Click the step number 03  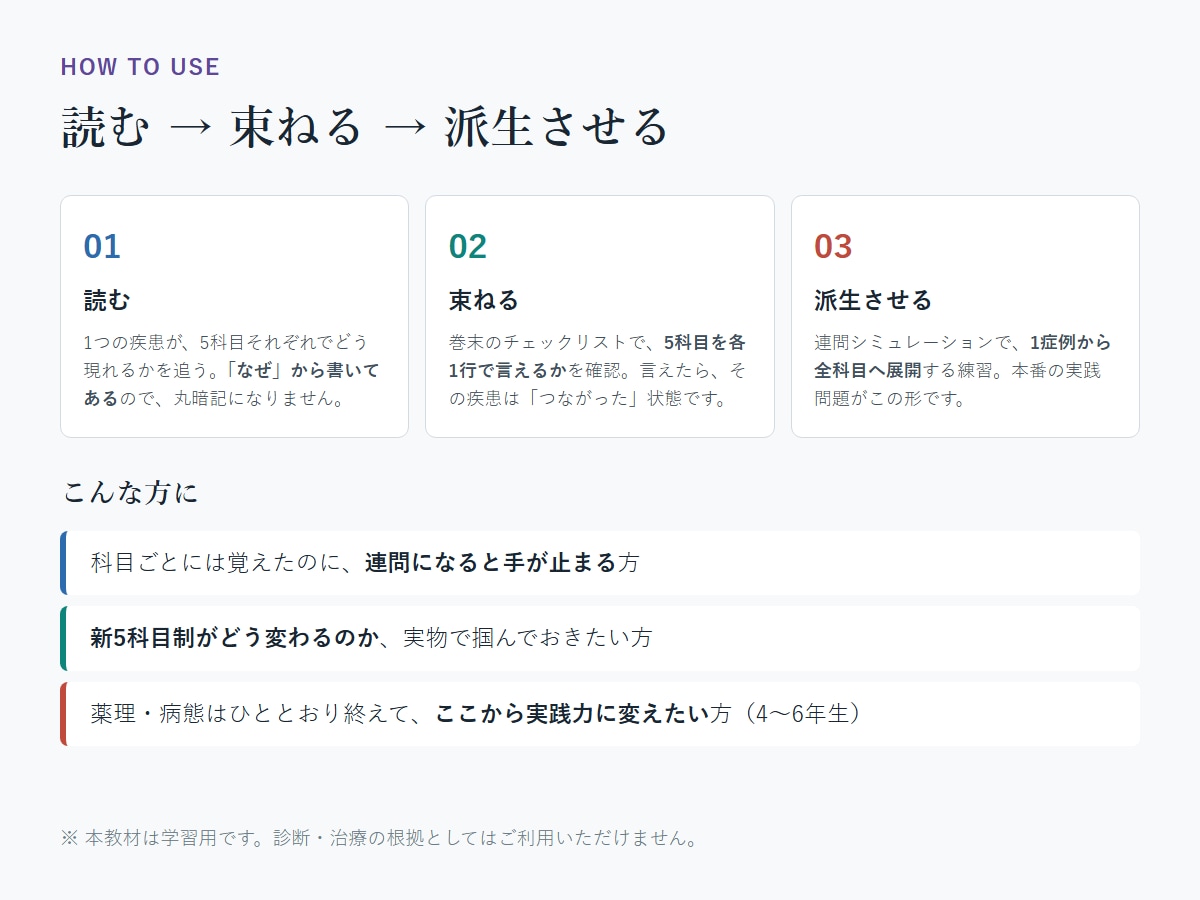[833, 246]
